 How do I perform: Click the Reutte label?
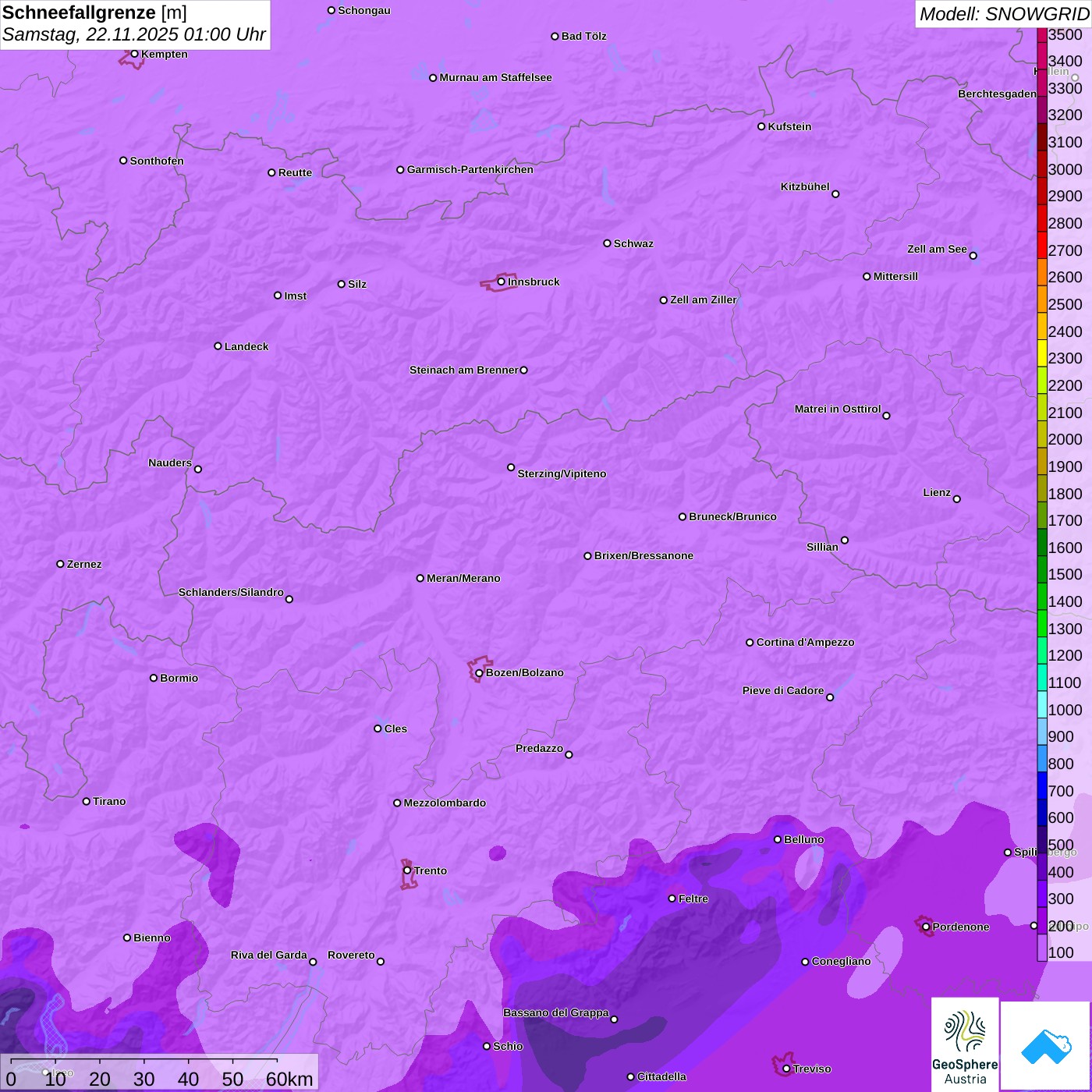coord(296,172)
